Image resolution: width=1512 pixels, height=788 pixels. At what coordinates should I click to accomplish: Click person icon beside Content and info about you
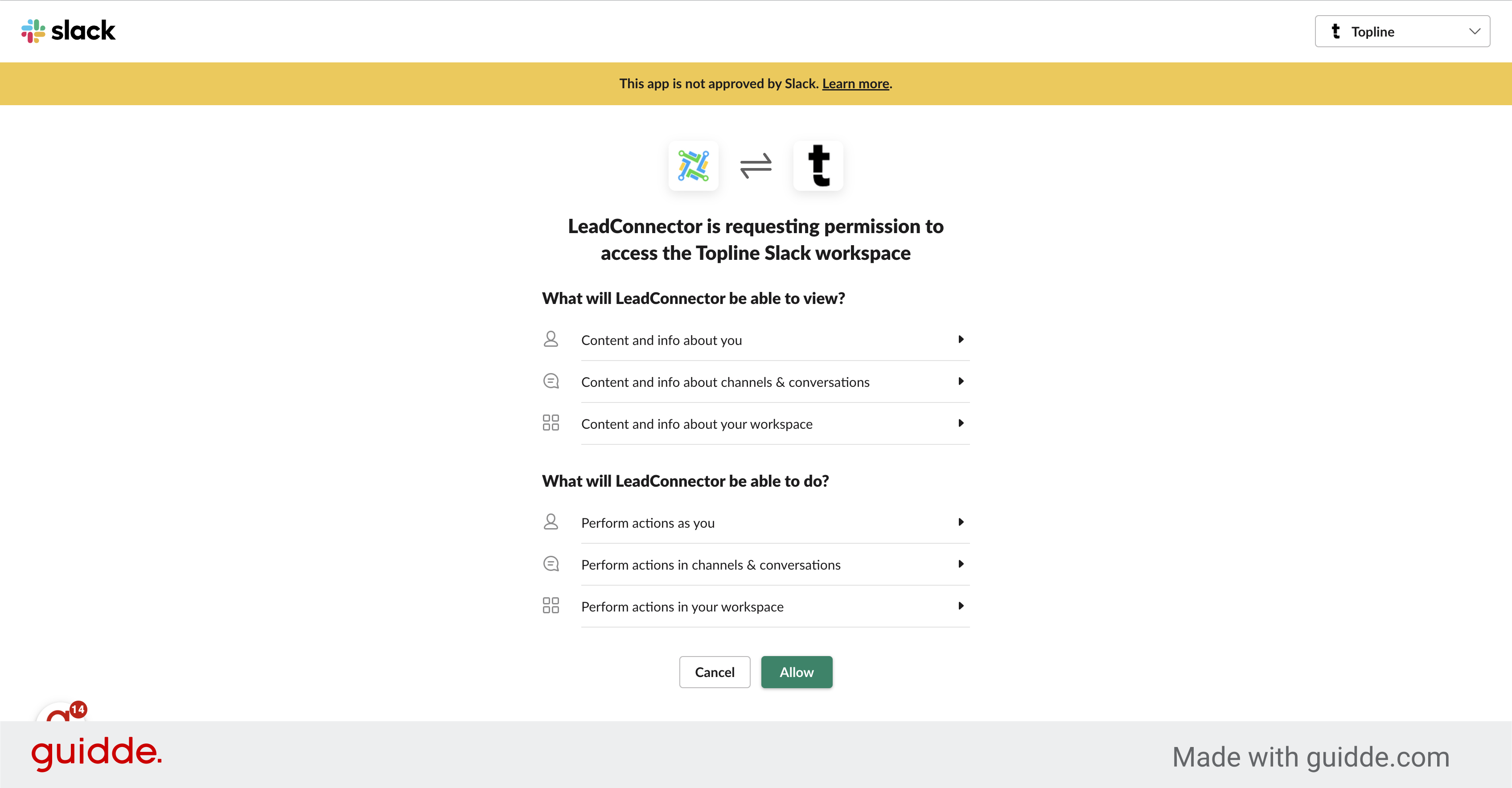coord(551,339)
